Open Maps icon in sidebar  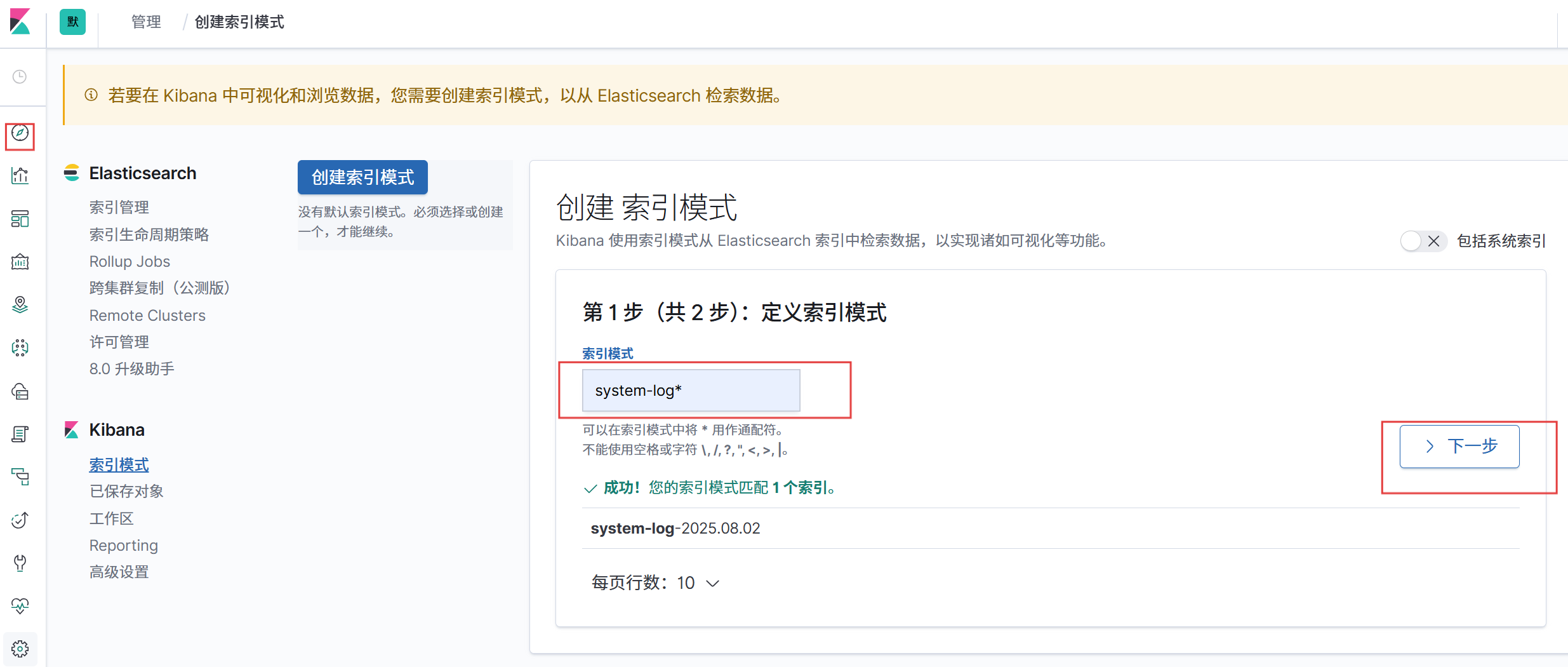20,305
